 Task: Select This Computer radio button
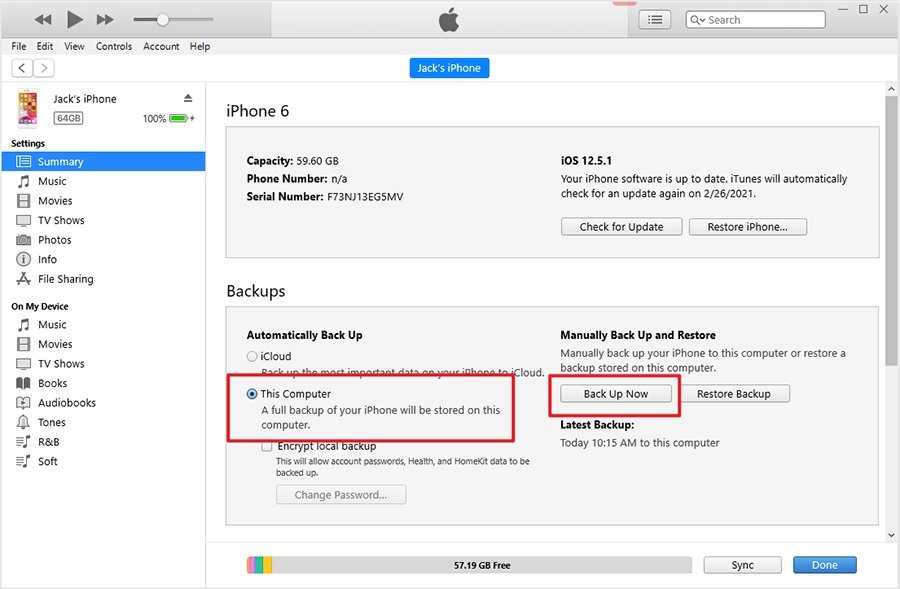[x=251, y=394]
